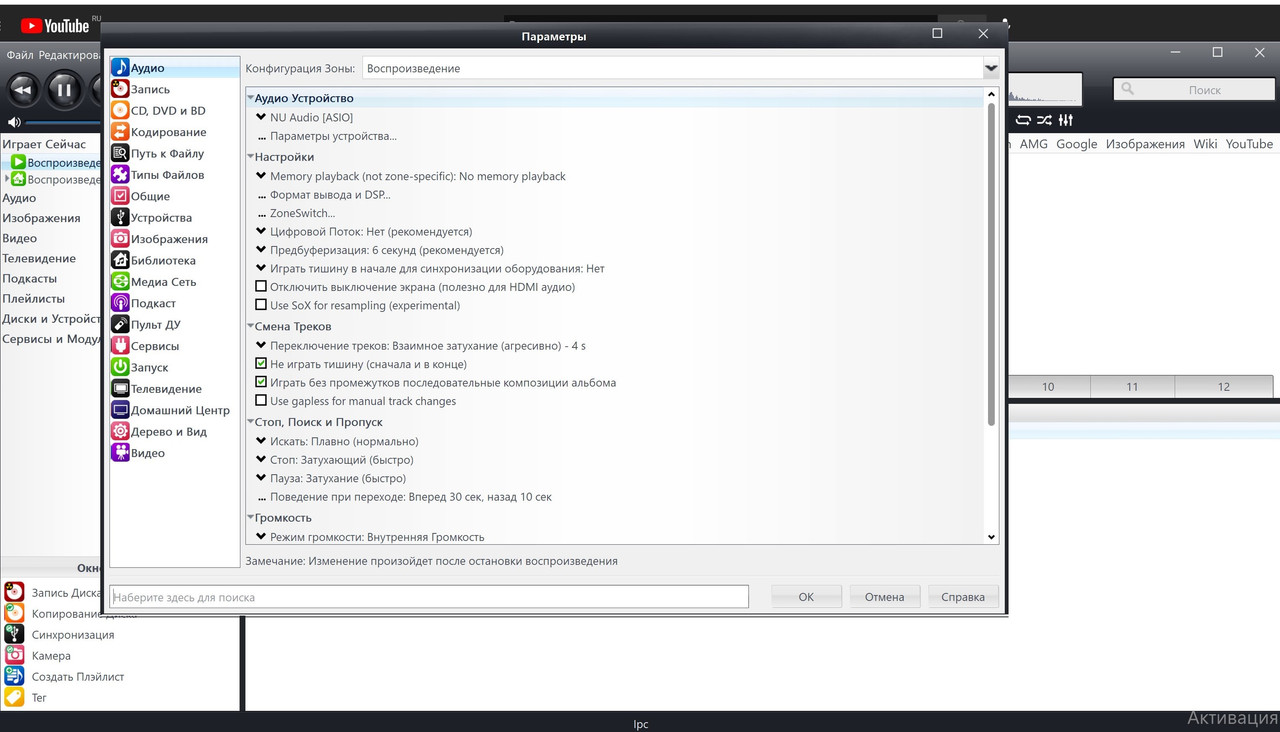Expand the Предбуферизация option list
The image size is (1280, 732).
pyautogui.click(x=261, y=250)
